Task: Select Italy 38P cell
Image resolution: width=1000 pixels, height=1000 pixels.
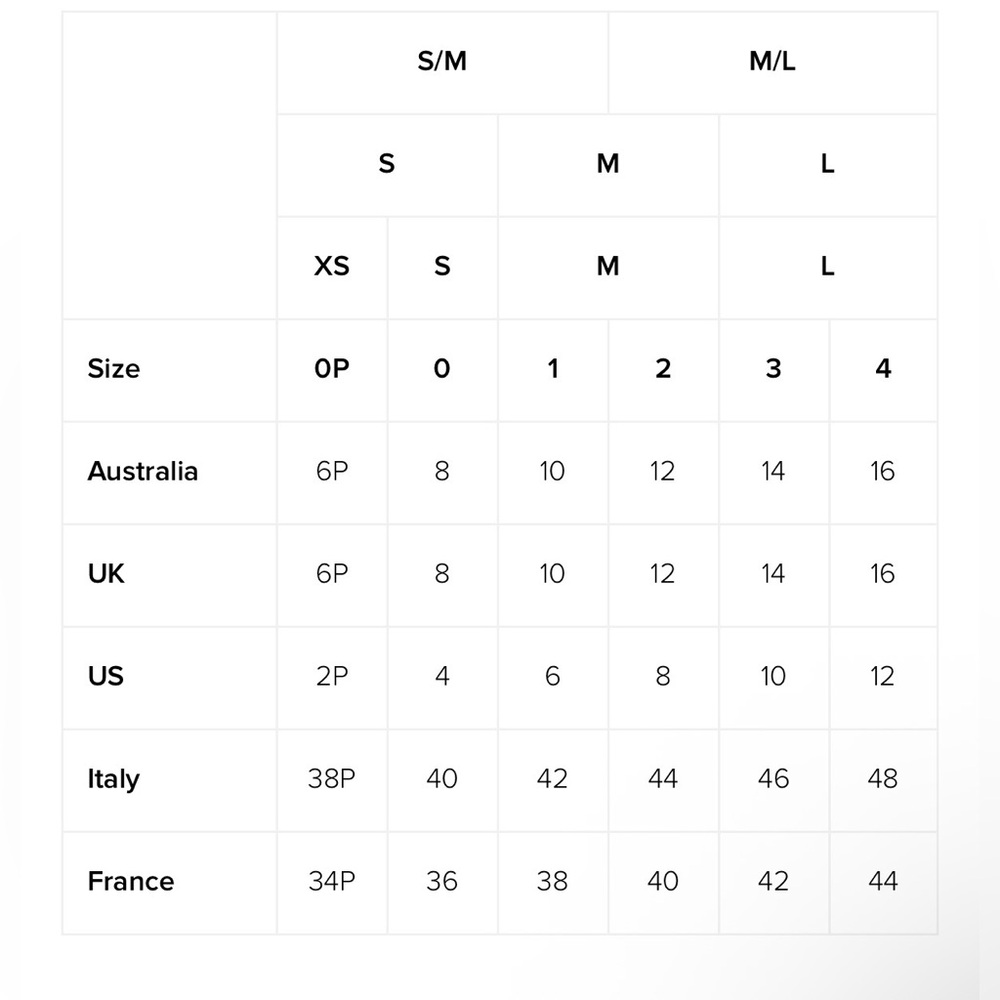Action: point(332,780)
